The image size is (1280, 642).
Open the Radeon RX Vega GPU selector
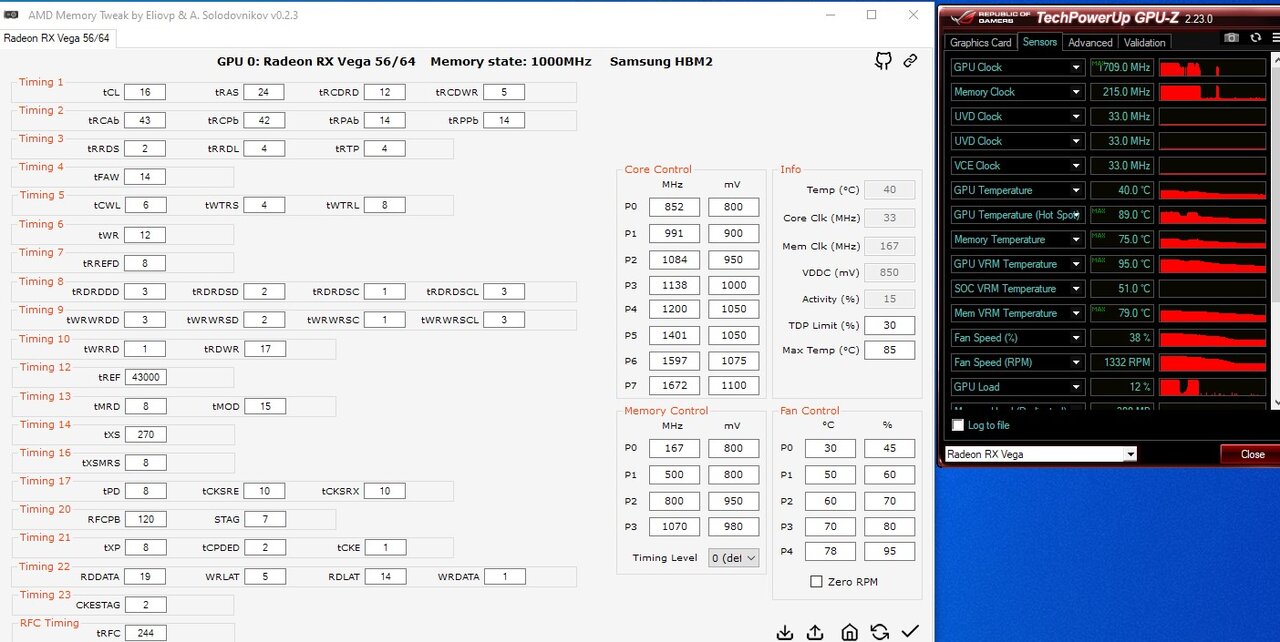coord(1040,454)
